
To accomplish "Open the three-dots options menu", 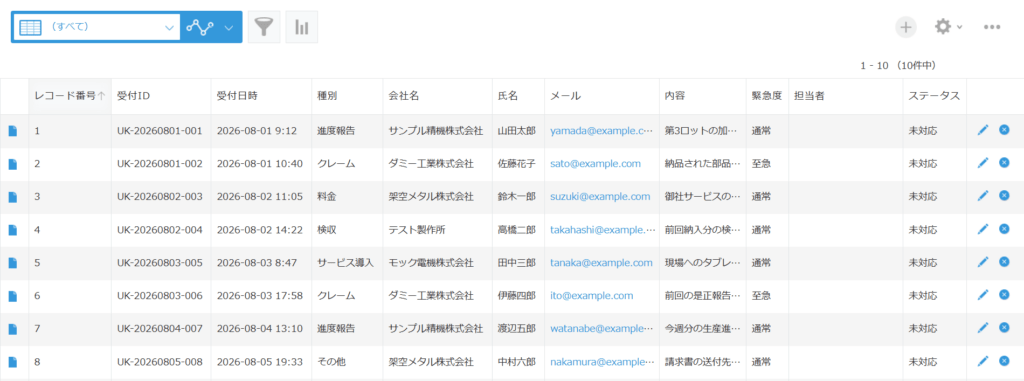I will click(x=992, y=27).
